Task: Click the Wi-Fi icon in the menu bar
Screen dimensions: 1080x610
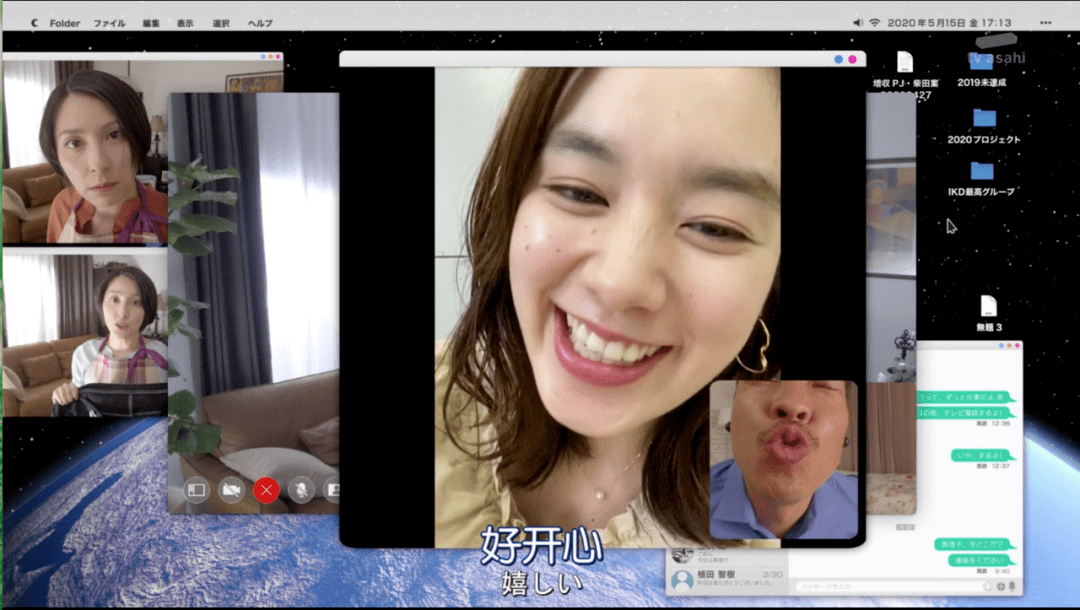Action: (875, 23)
